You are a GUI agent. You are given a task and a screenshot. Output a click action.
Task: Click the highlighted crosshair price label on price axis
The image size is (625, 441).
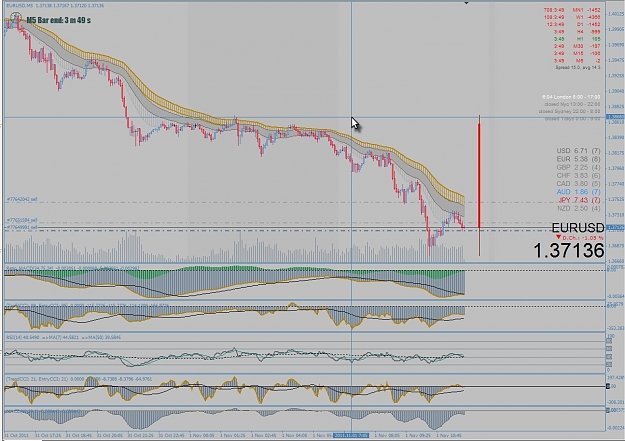coord(615,117)
